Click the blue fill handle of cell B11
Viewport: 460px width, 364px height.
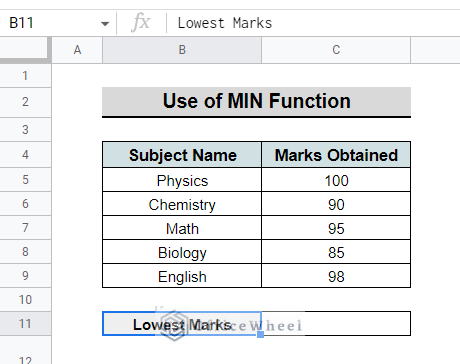(x=261, y=334)
